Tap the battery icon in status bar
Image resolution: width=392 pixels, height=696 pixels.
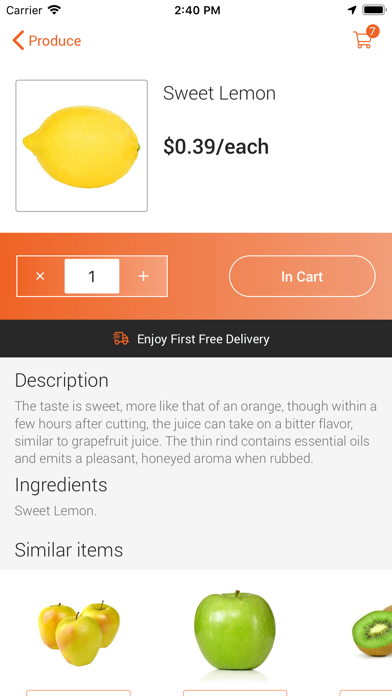374,10
